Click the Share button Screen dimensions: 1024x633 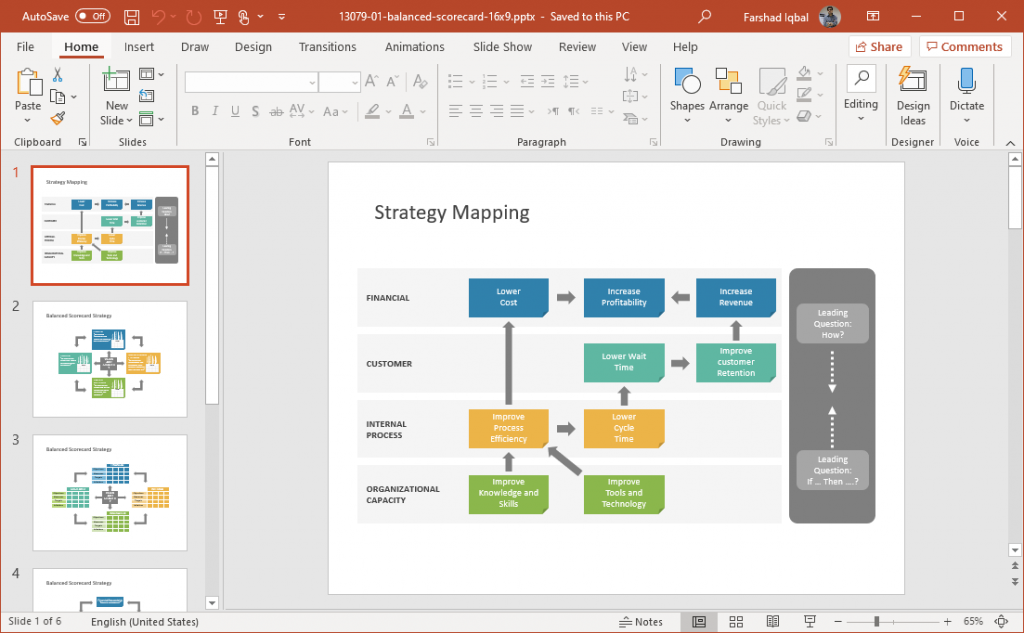point(879,46)
